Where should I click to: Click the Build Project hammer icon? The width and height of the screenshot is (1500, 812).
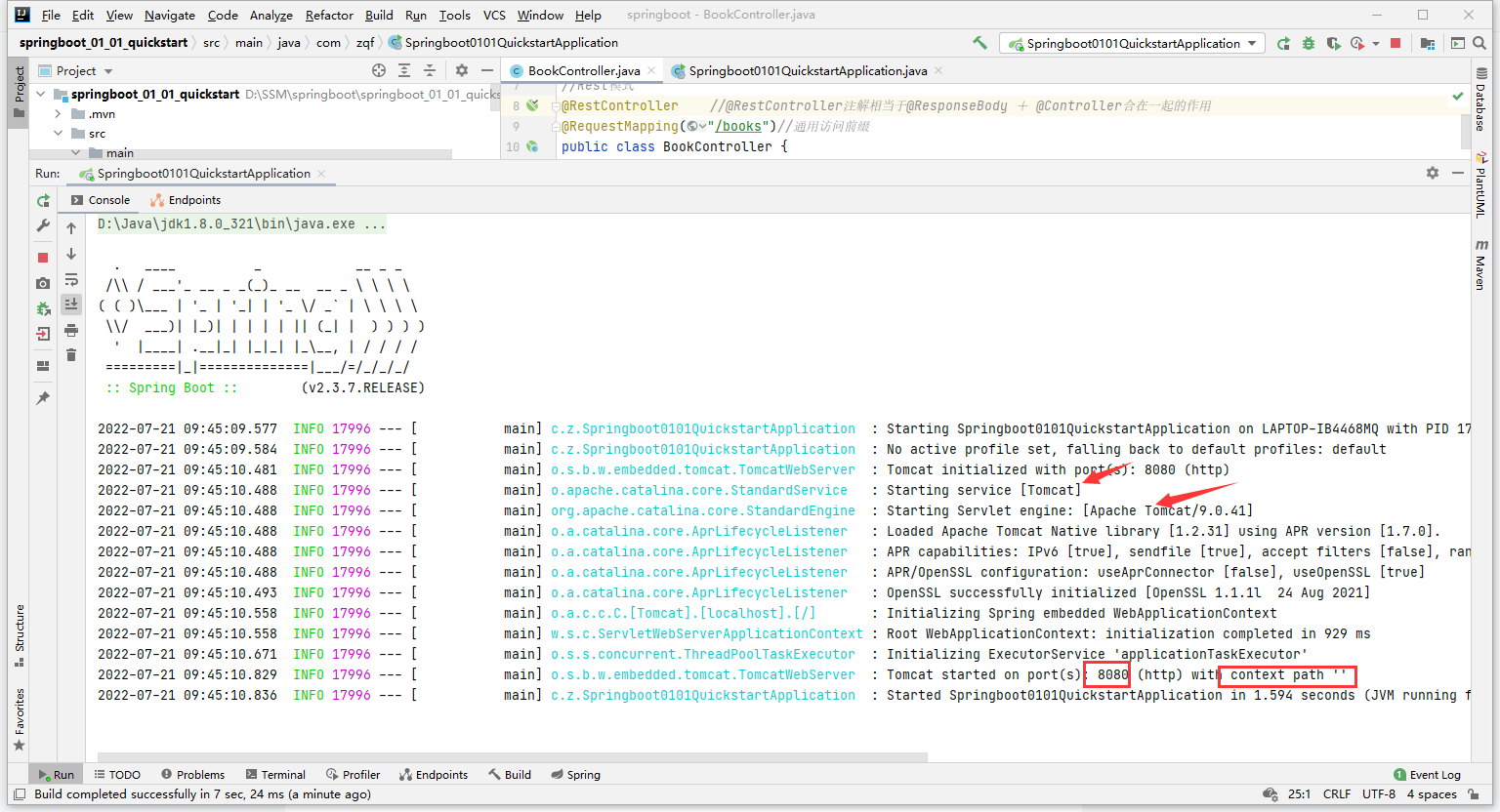tap(979, 43)
